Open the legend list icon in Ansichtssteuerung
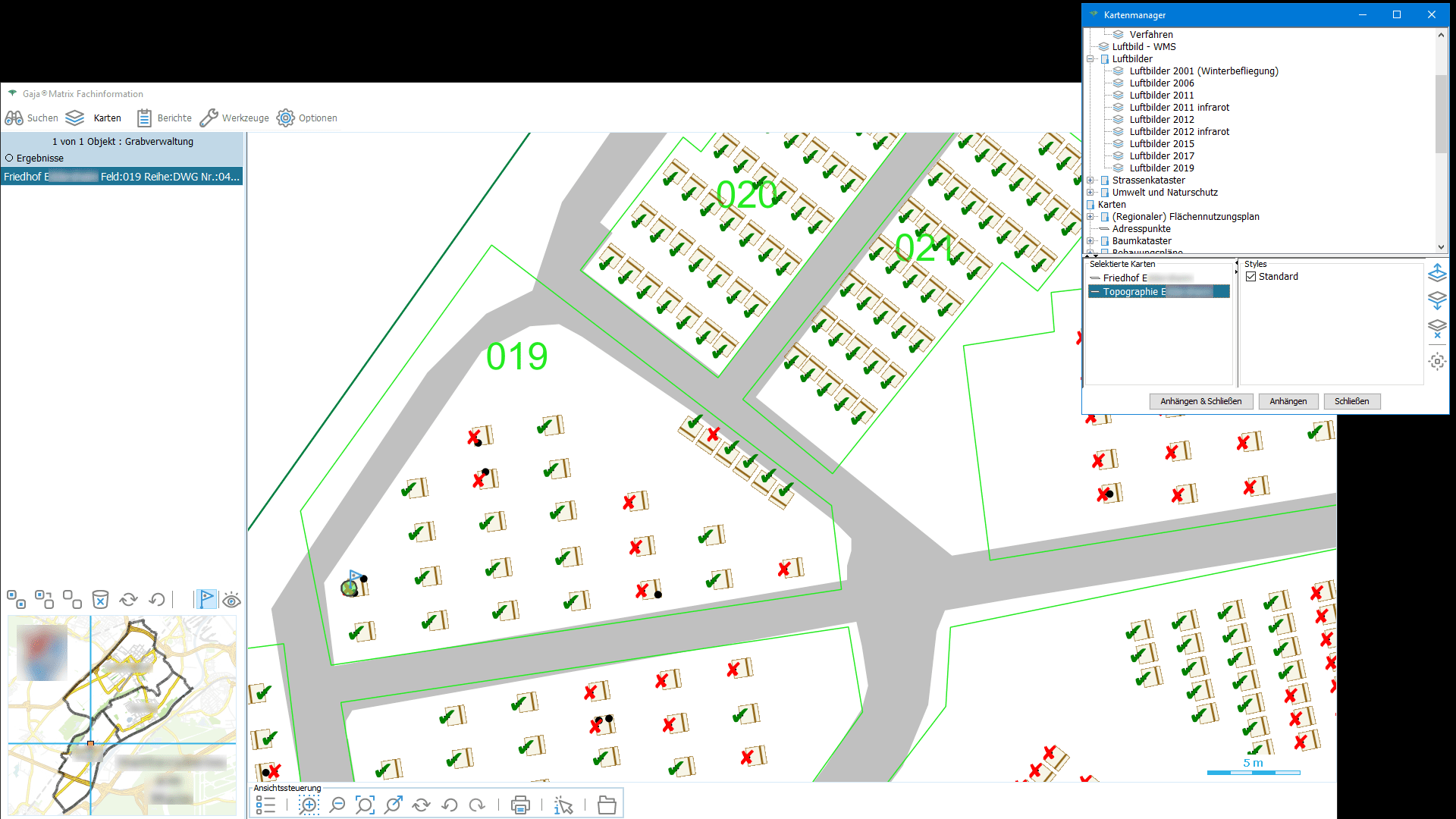The width and height of the screenshot is (1456, 819). tap(265, 805)
